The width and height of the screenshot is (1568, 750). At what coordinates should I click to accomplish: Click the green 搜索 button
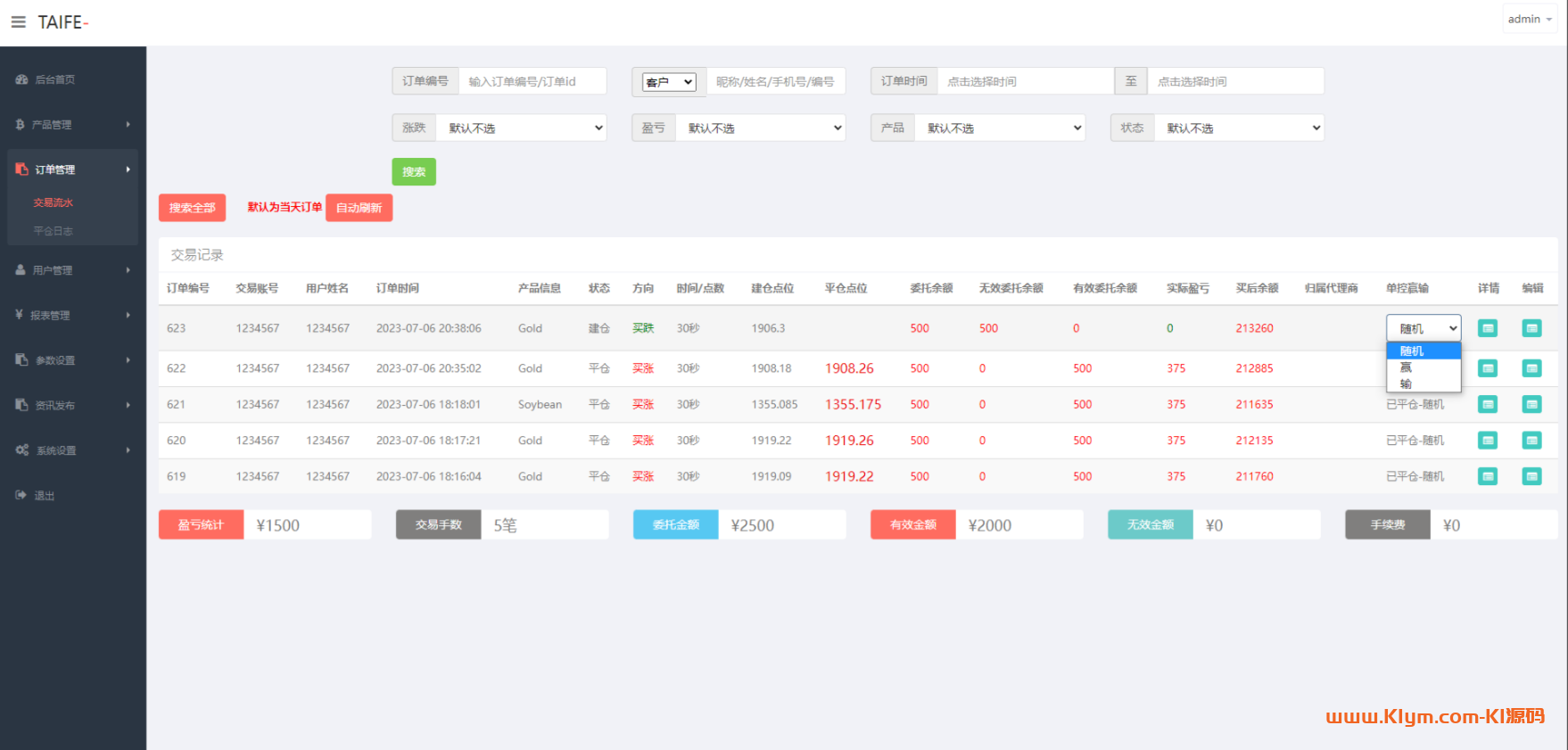(x=414, y=171)
